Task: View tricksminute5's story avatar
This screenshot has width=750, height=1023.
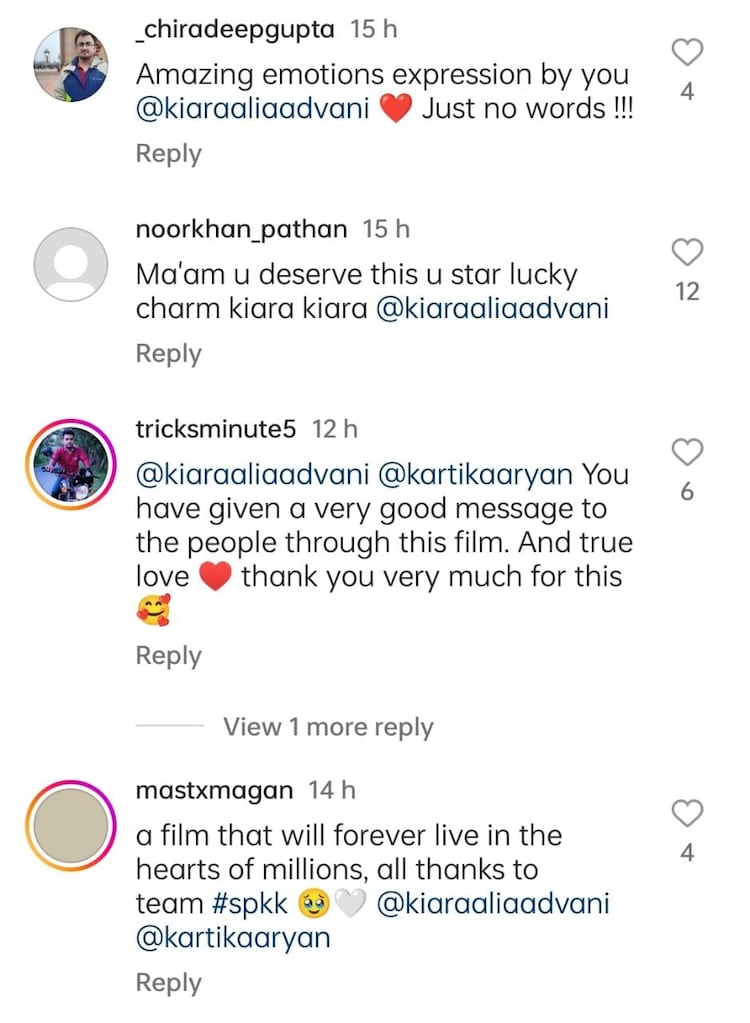Action: pos(71,465)
